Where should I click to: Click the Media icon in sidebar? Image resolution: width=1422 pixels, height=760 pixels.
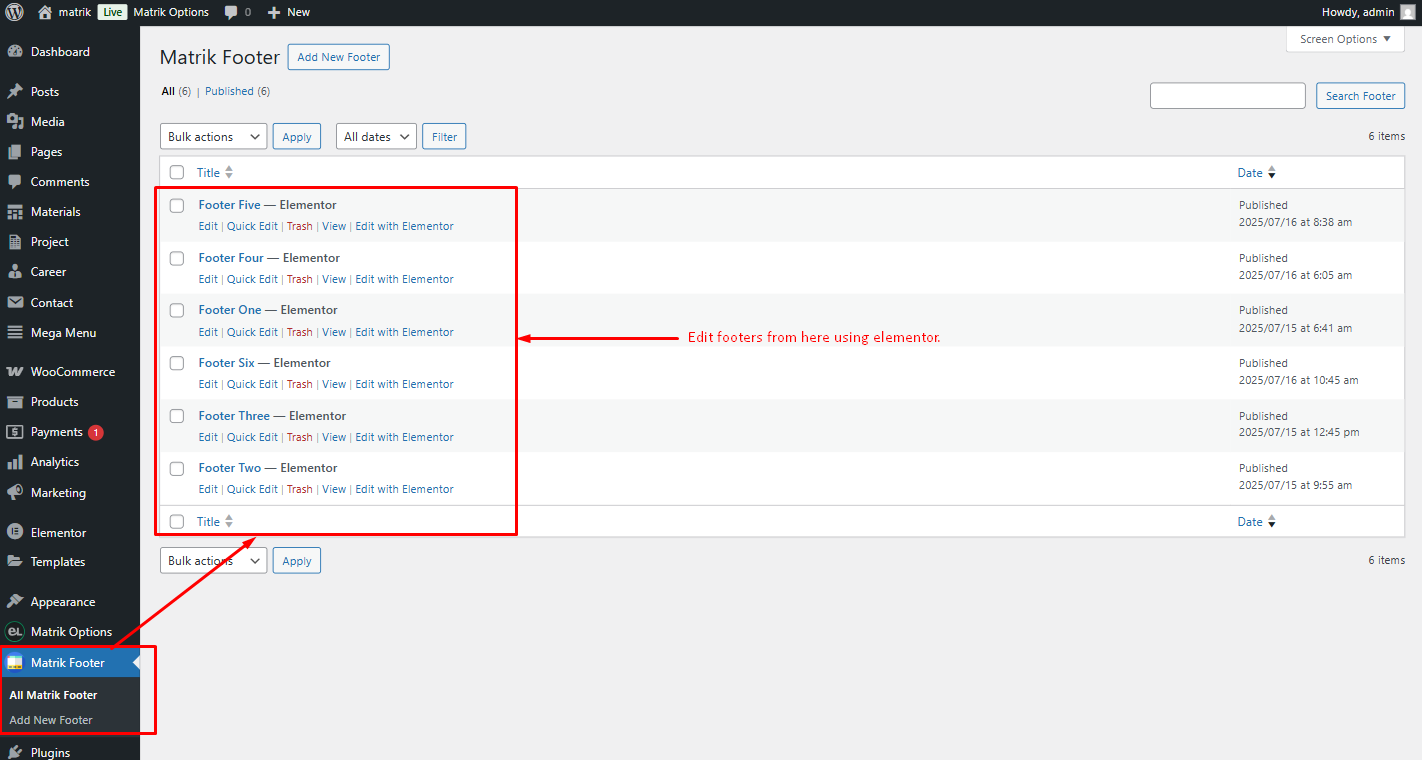click(15, 122)
